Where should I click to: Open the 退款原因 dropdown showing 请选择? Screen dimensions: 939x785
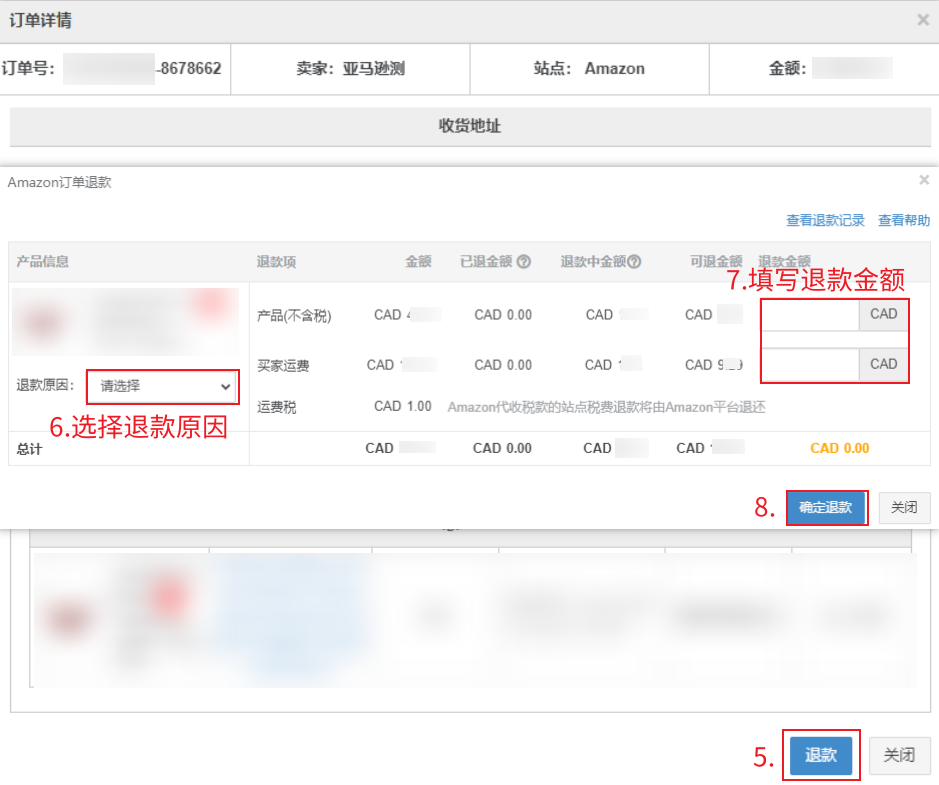(163, 387)
